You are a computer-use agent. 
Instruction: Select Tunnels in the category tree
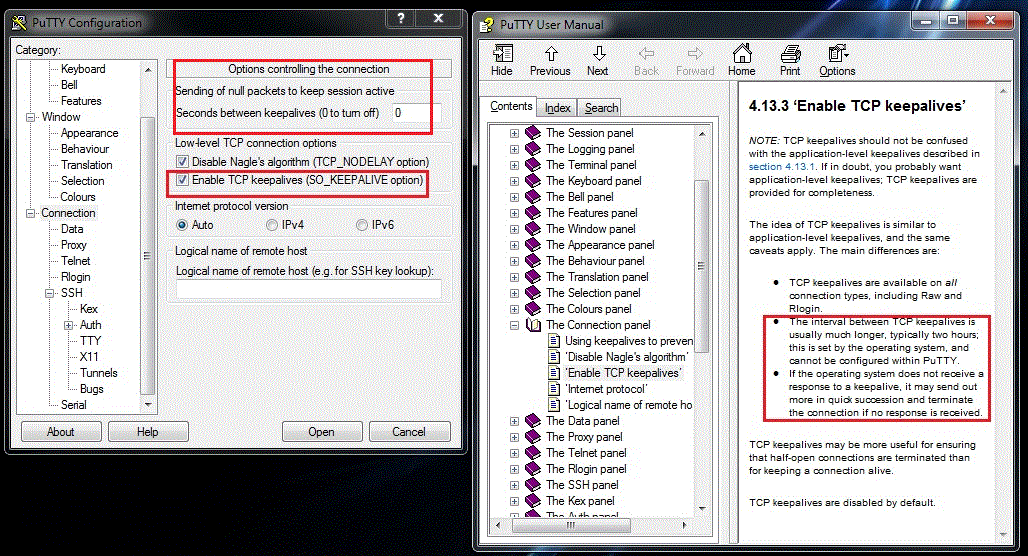point(98,372)
